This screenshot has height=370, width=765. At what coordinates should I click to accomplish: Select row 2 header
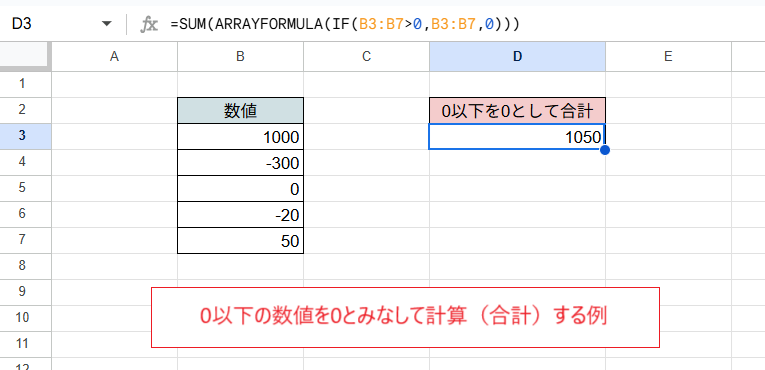click(25, 110)
